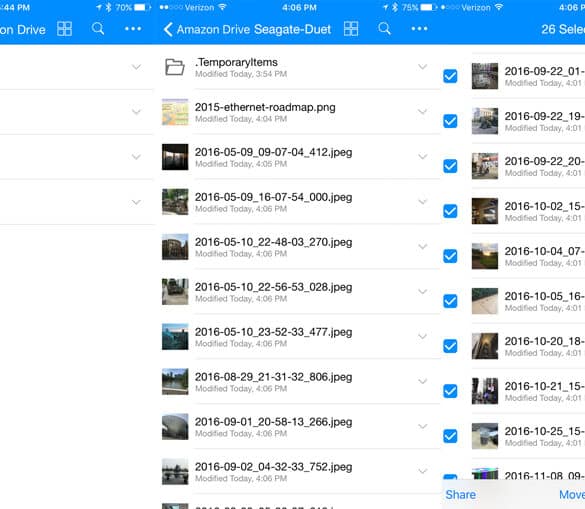This screenshot has height=509, width=585.
Task: Expand options chevron for 2016-05-09_09-07-04_412.jpeg
Action: click(x=422, y=157)
